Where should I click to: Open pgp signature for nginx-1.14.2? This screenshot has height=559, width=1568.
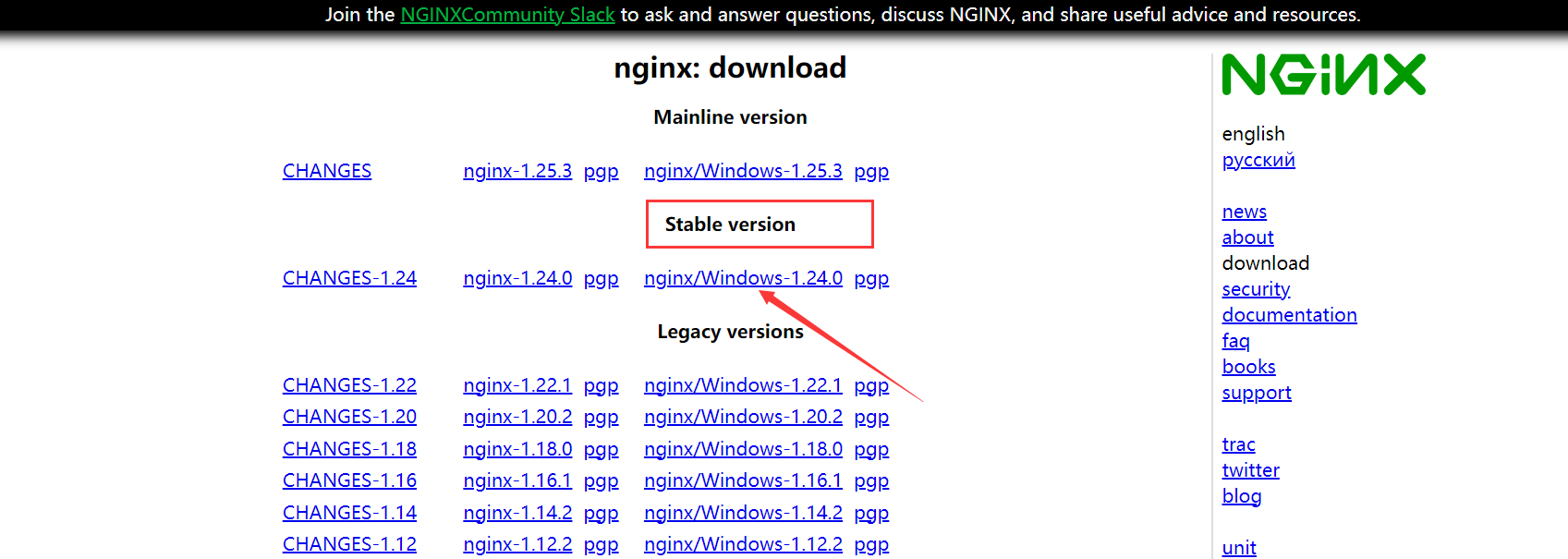tap(601, 514)
